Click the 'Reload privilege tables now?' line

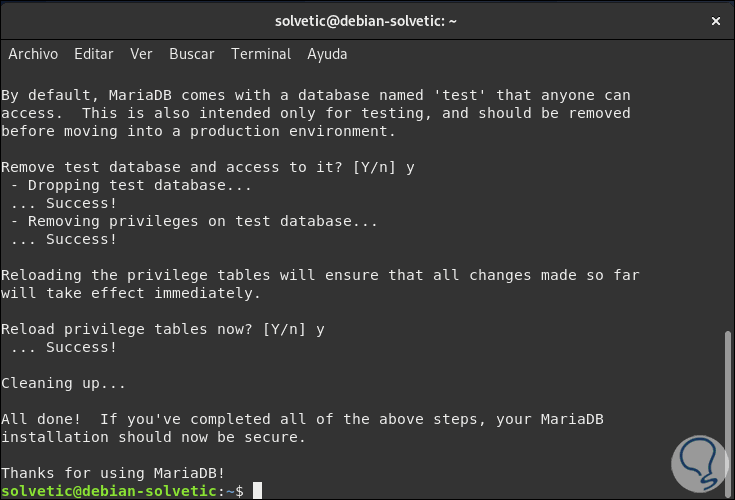(x=163, y=329)
